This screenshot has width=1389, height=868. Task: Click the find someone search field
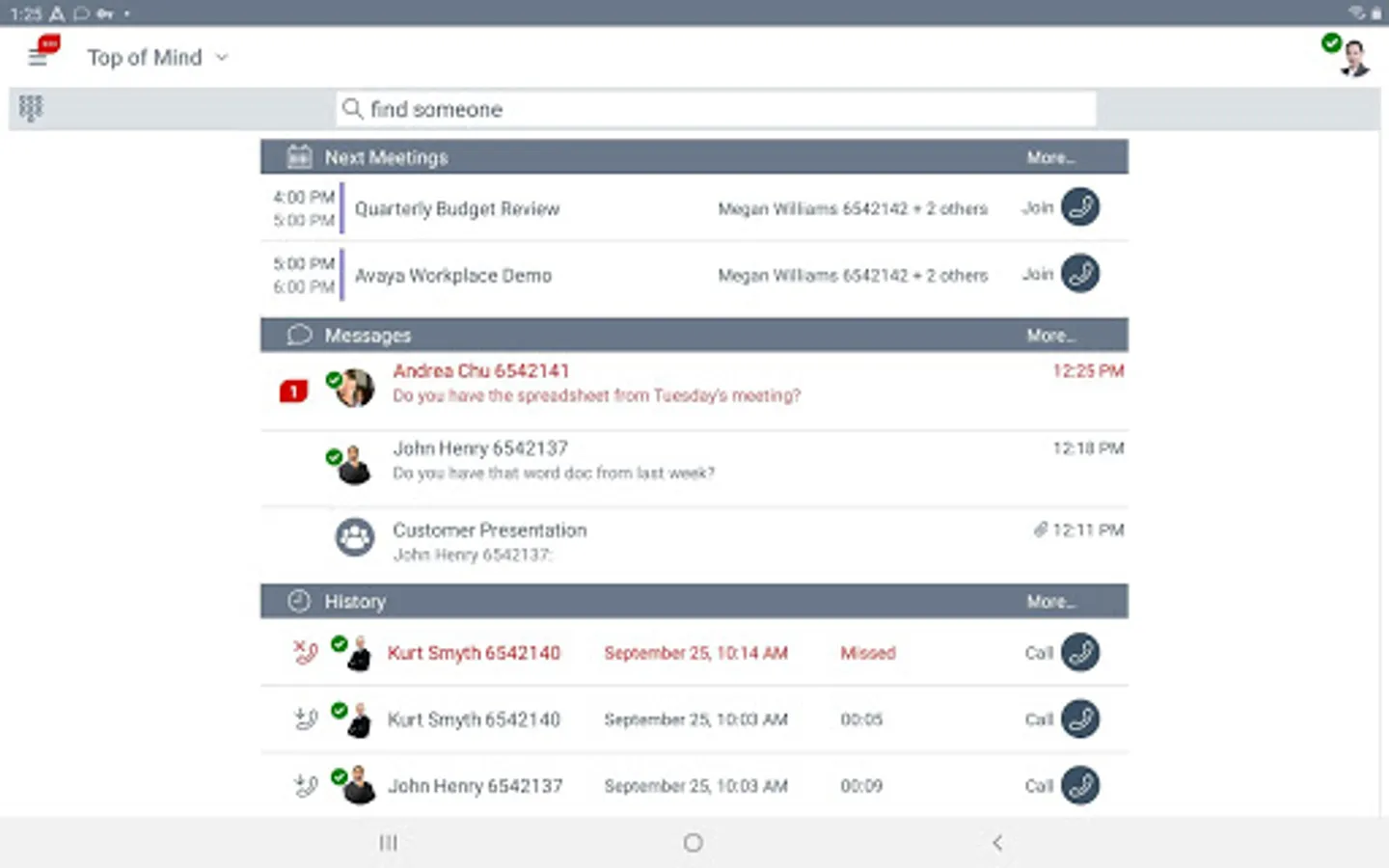(x=717, y=109)
